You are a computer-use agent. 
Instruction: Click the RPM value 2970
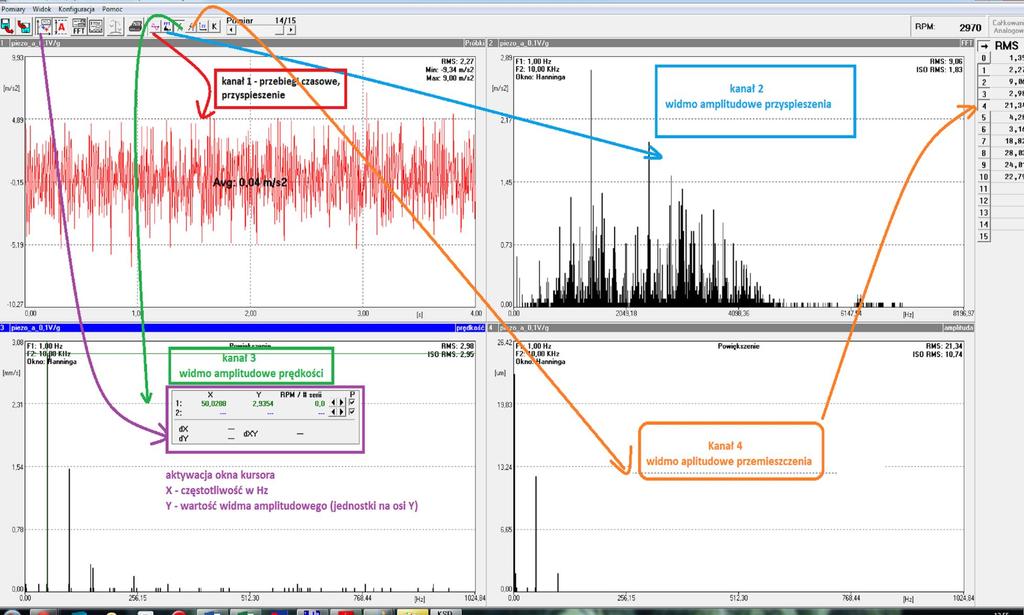click(970, 27)
